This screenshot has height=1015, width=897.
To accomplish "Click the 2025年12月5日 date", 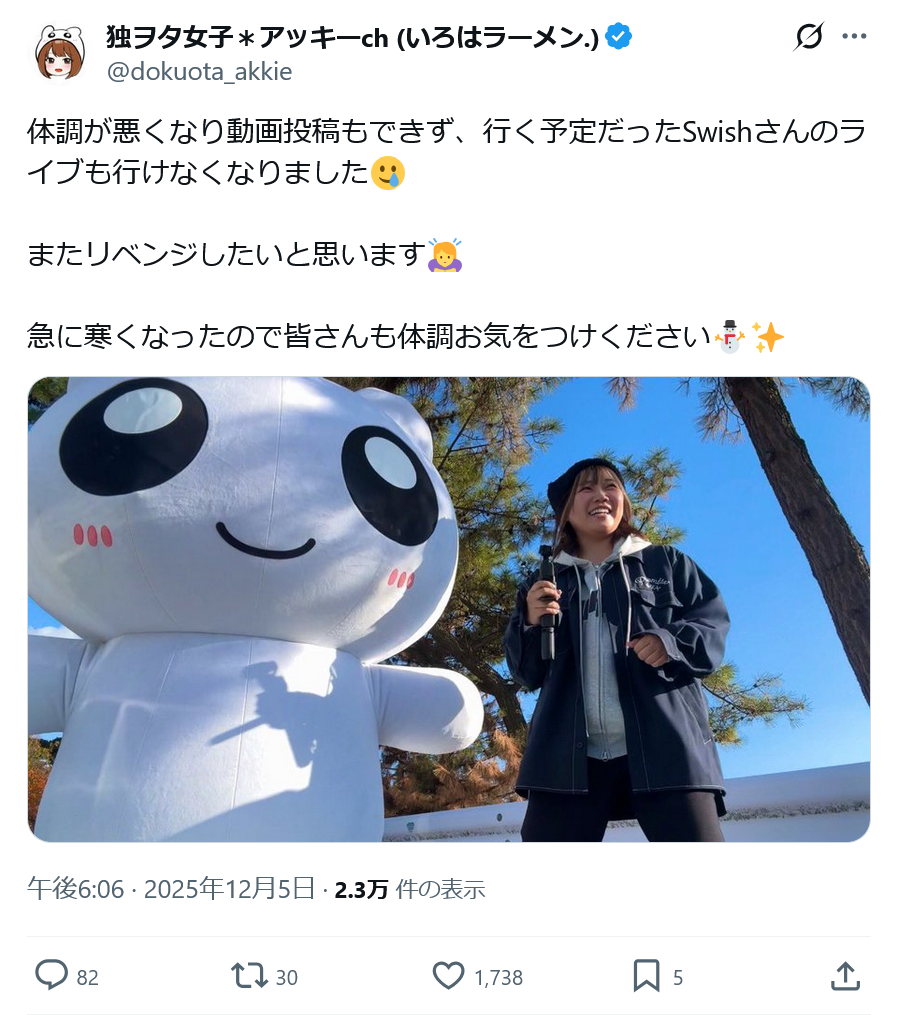I will [229, 889].
